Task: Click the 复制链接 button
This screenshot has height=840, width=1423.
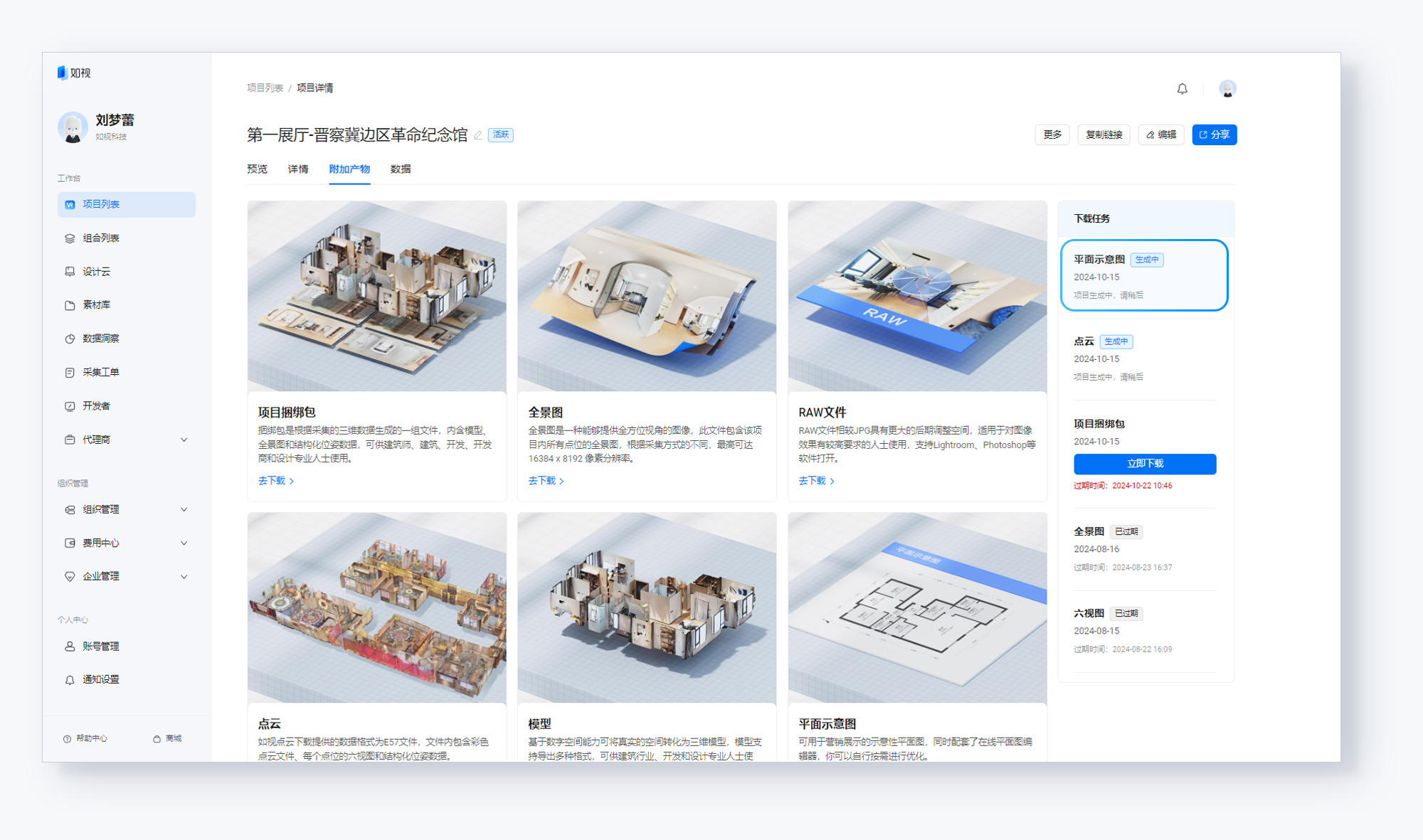Action: coord(1104,134)
